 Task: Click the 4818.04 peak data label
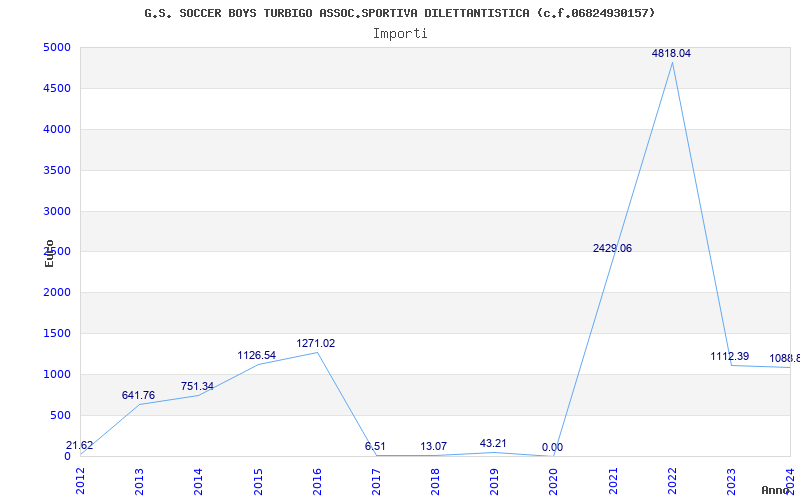(x=671, y=54)
